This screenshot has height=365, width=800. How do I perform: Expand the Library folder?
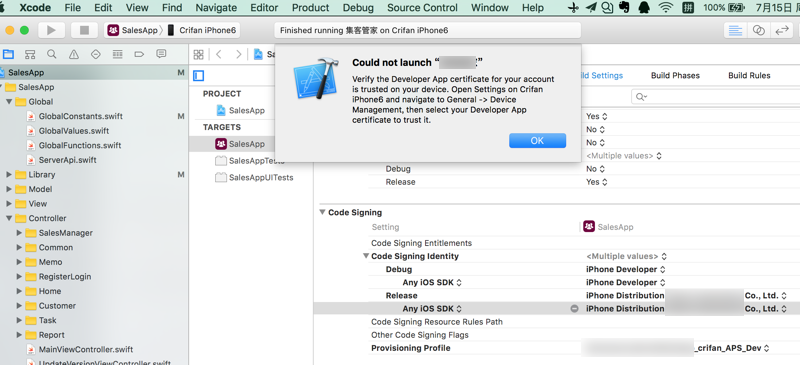[x=9, y=175]
